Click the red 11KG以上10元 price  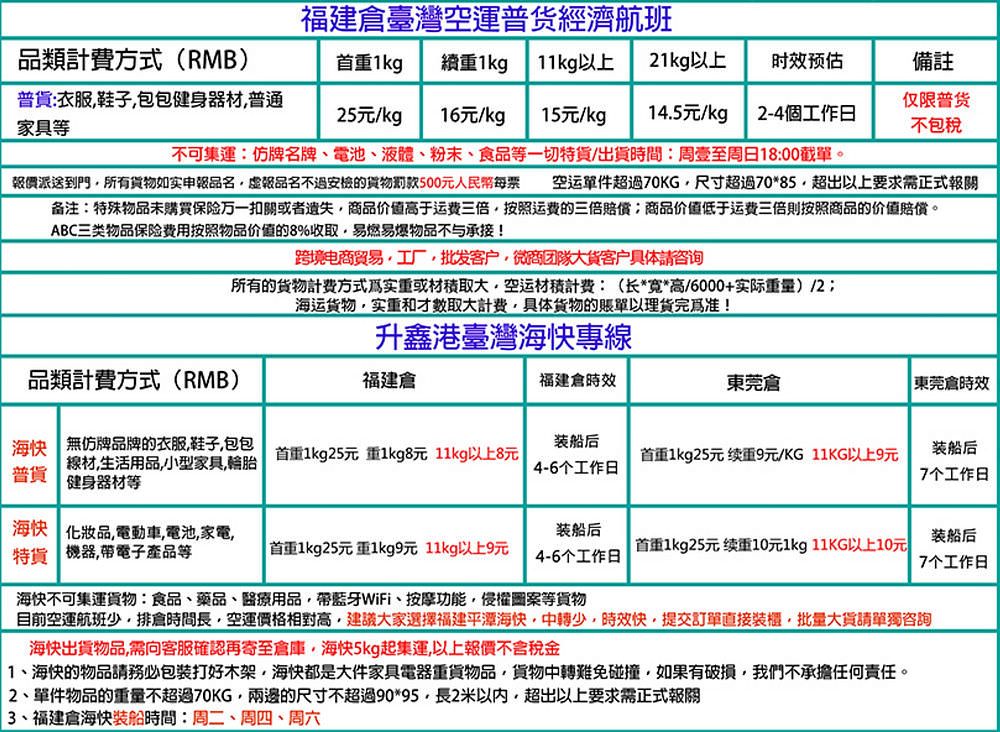(859, 545)
